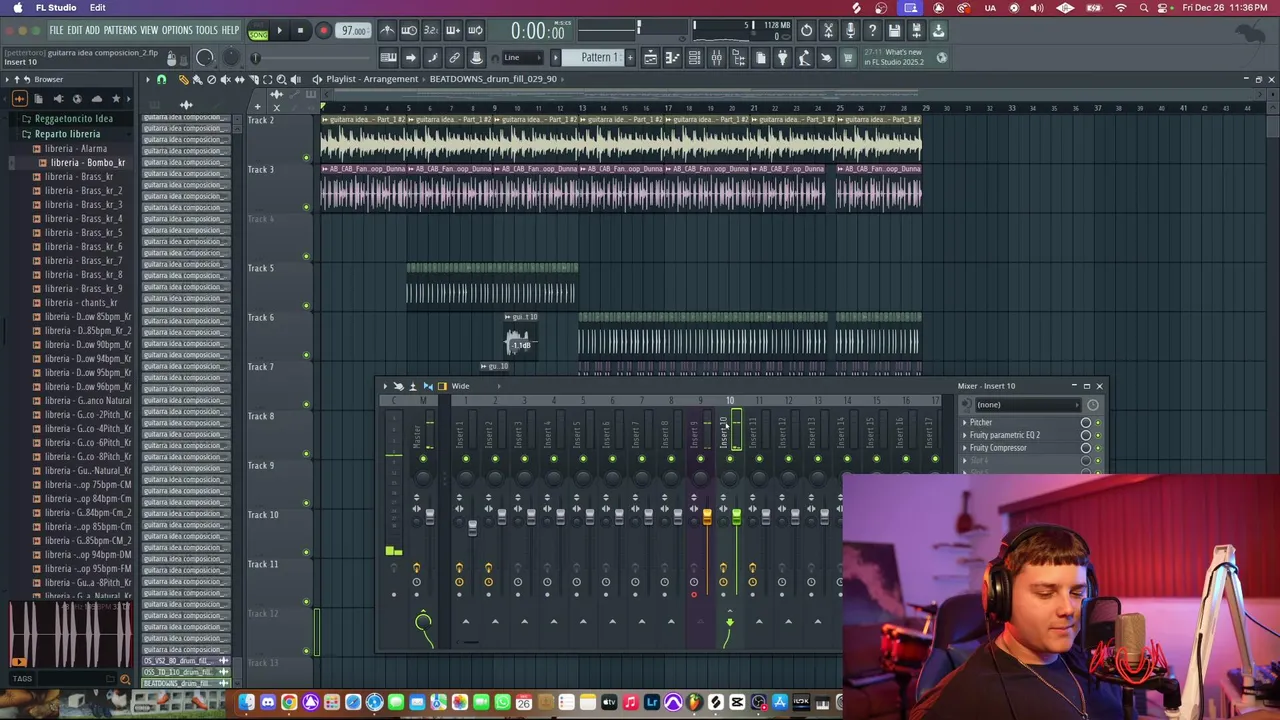This screenshot has height=720, width=1280.
Task: Select the zoom magnifier tool in Playlist
Action: (281, 79)
